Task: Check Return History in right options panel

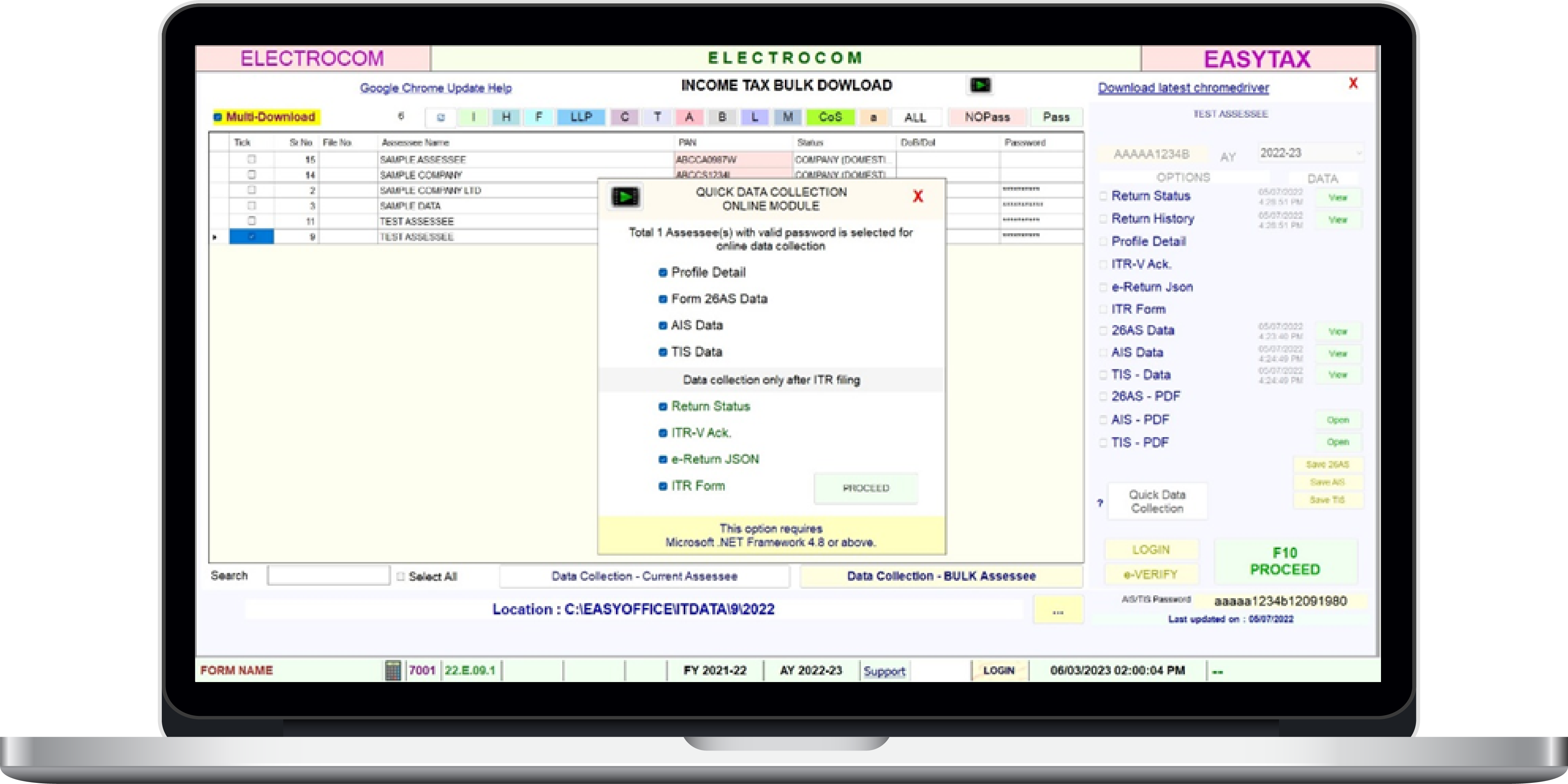Action: click(x=1103, y=219)
